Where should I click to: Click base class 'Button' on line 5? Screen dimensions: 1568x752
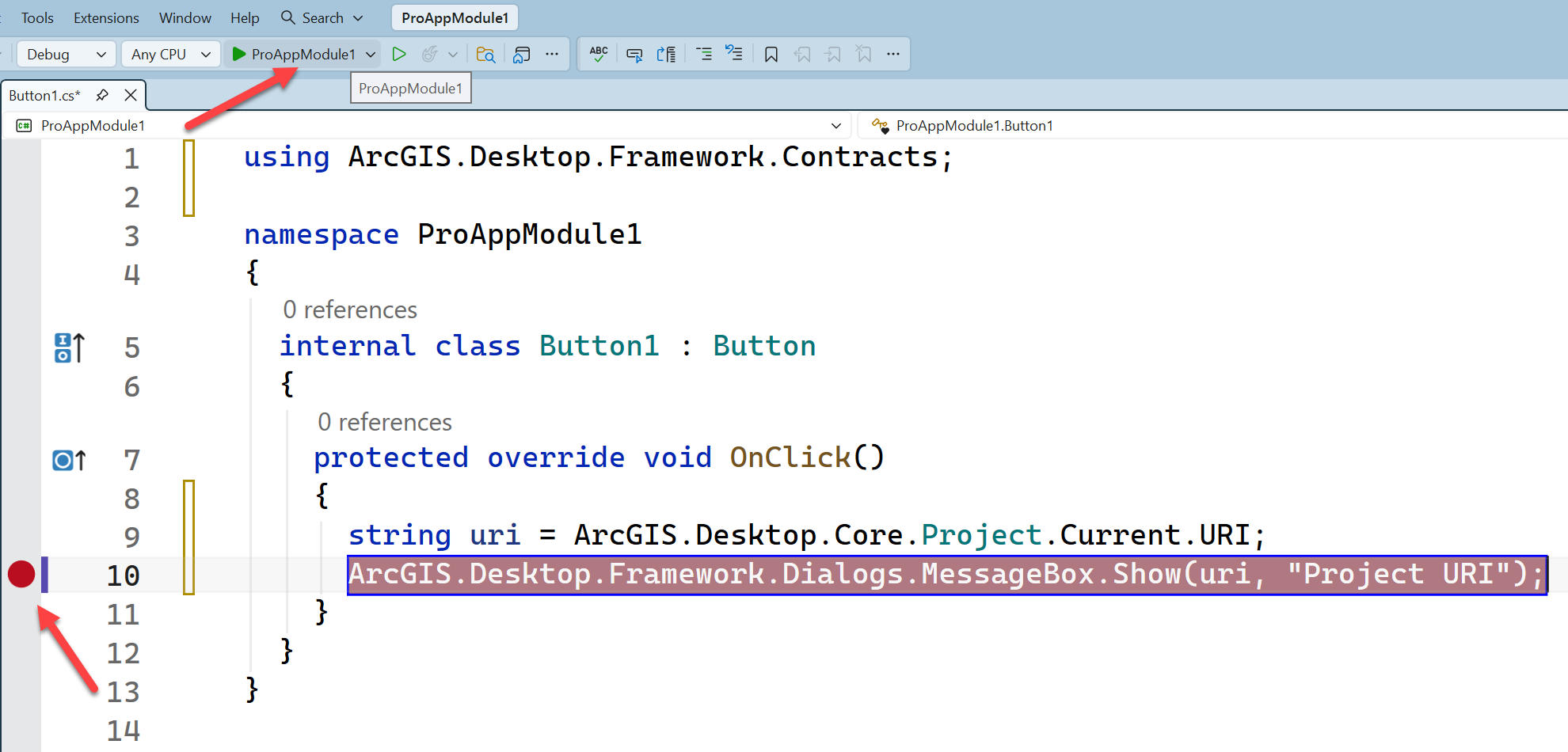764,346
